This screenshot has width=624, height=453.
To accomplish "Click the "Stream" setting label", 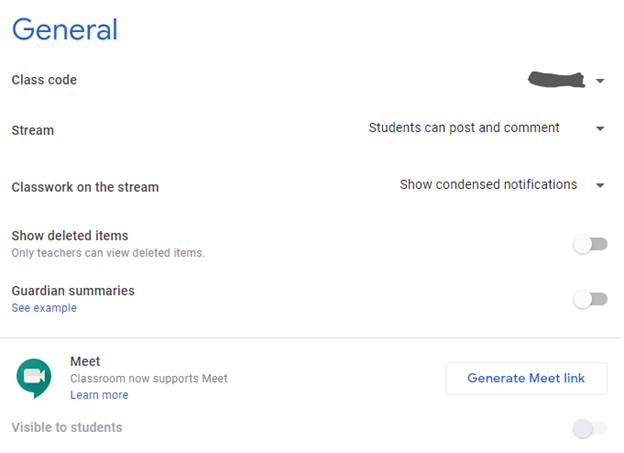I will pos(33,130).
